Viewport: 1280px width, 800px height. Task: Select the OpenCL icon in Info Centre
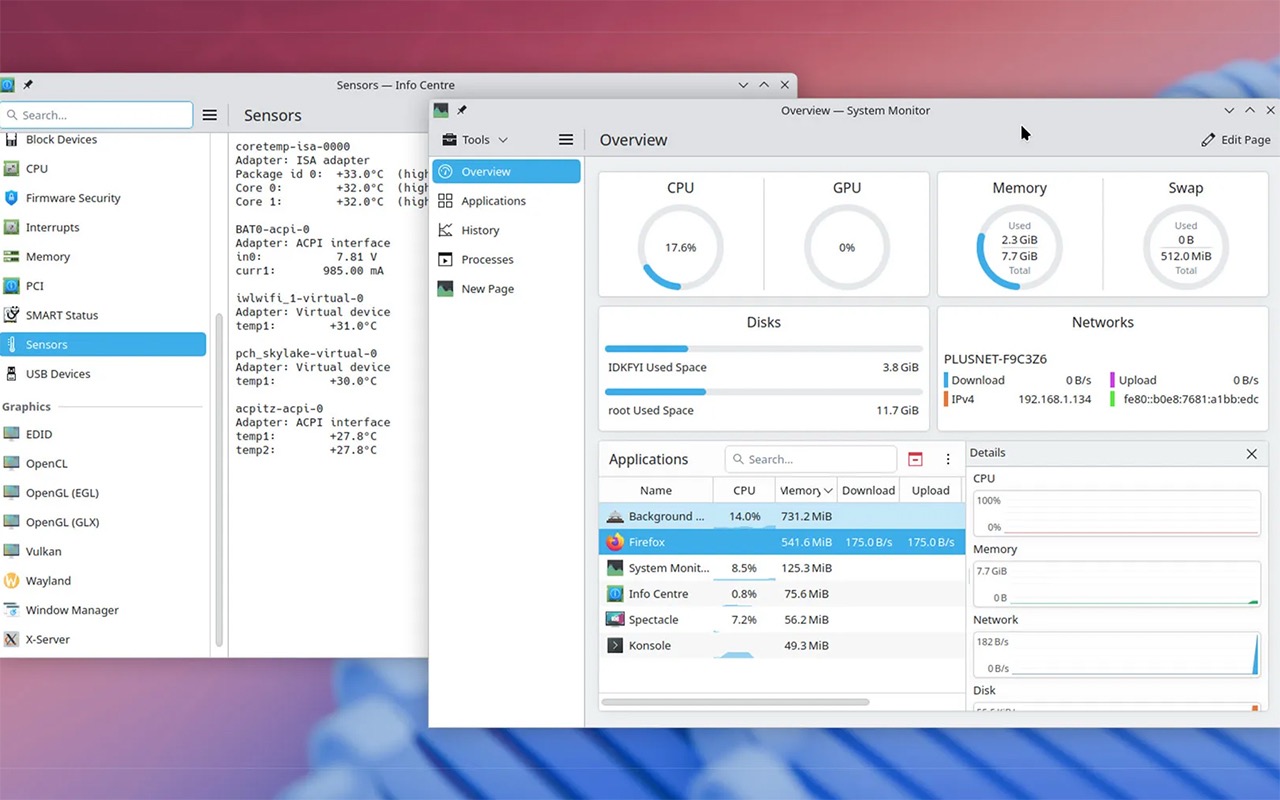click(11, 463)
